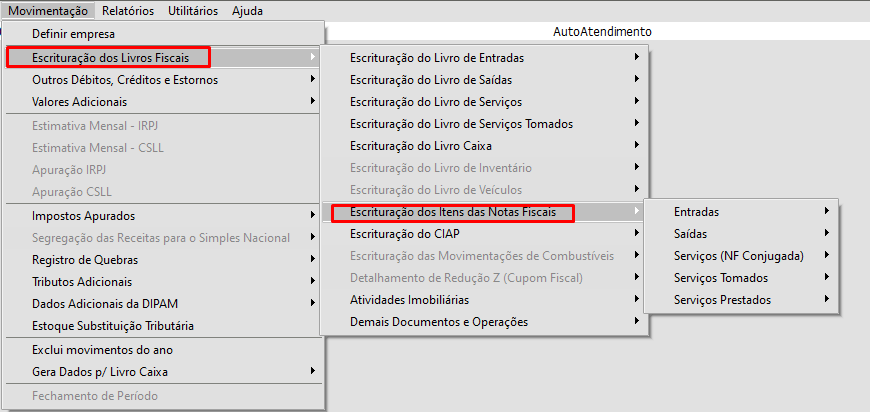The image size is (870, 412).
Task: Expand Outros Débitos, Créditos e Estornos submenu
Action: tap(125, 80)
